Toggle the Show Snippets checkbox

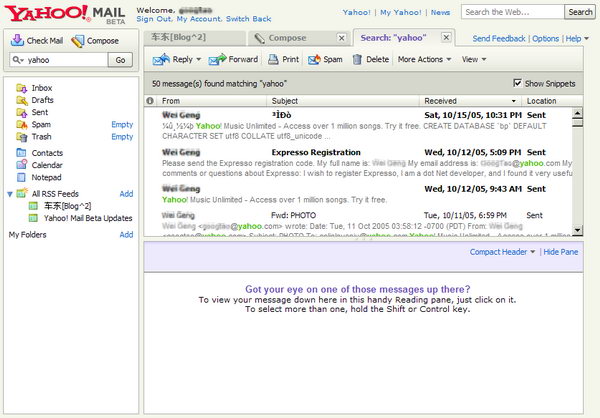point(517,83)
